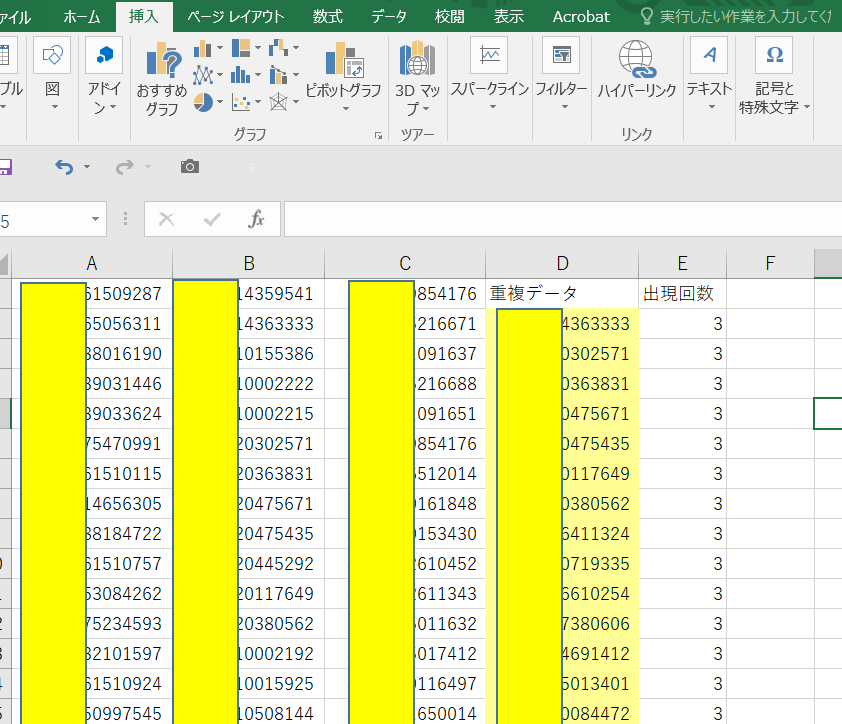Insert a scatter or bubble chart

(x=241, y=102)
